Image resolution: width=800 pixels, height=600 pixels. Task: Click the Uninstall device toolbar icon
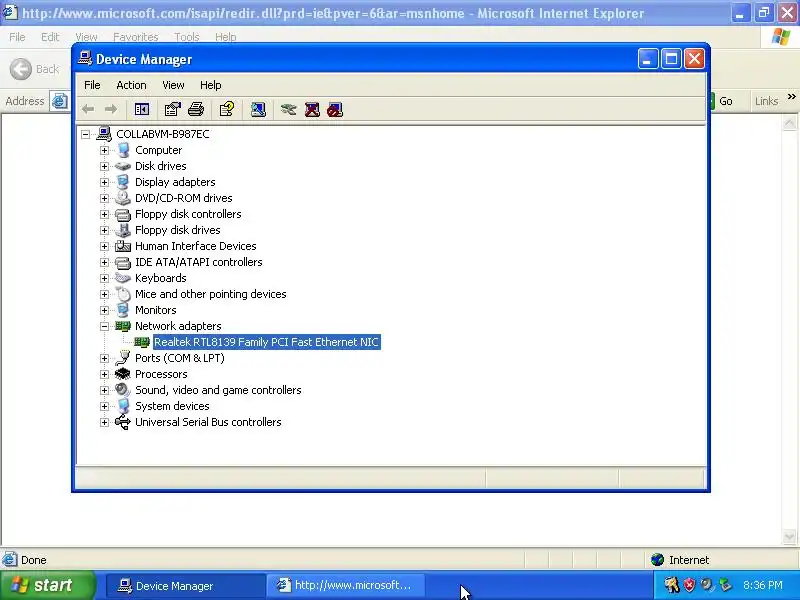click(x=312, y=109)
